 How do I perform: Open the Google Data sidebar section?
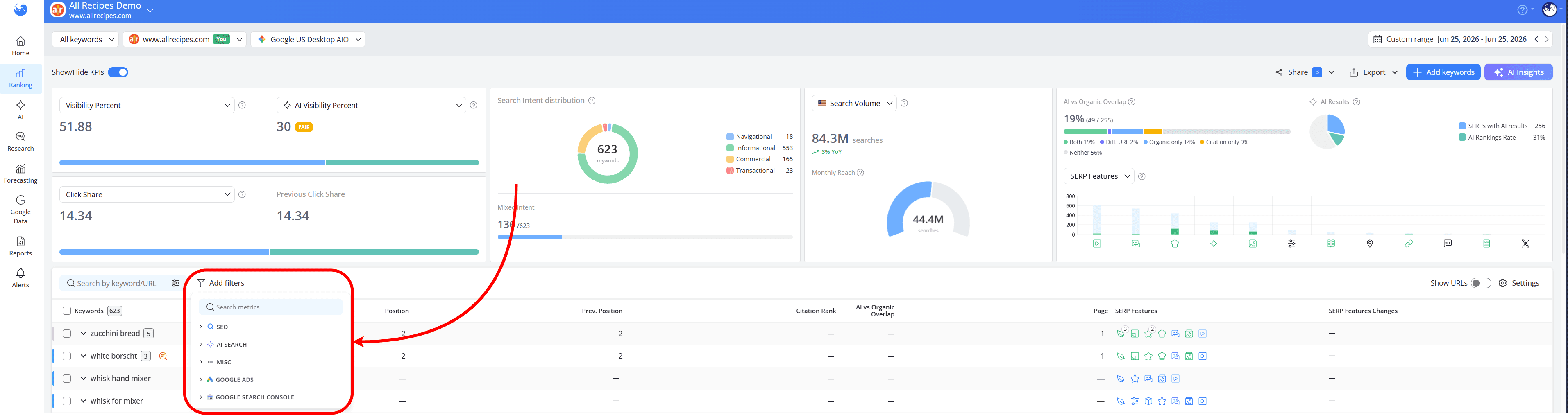coord(21,210)
